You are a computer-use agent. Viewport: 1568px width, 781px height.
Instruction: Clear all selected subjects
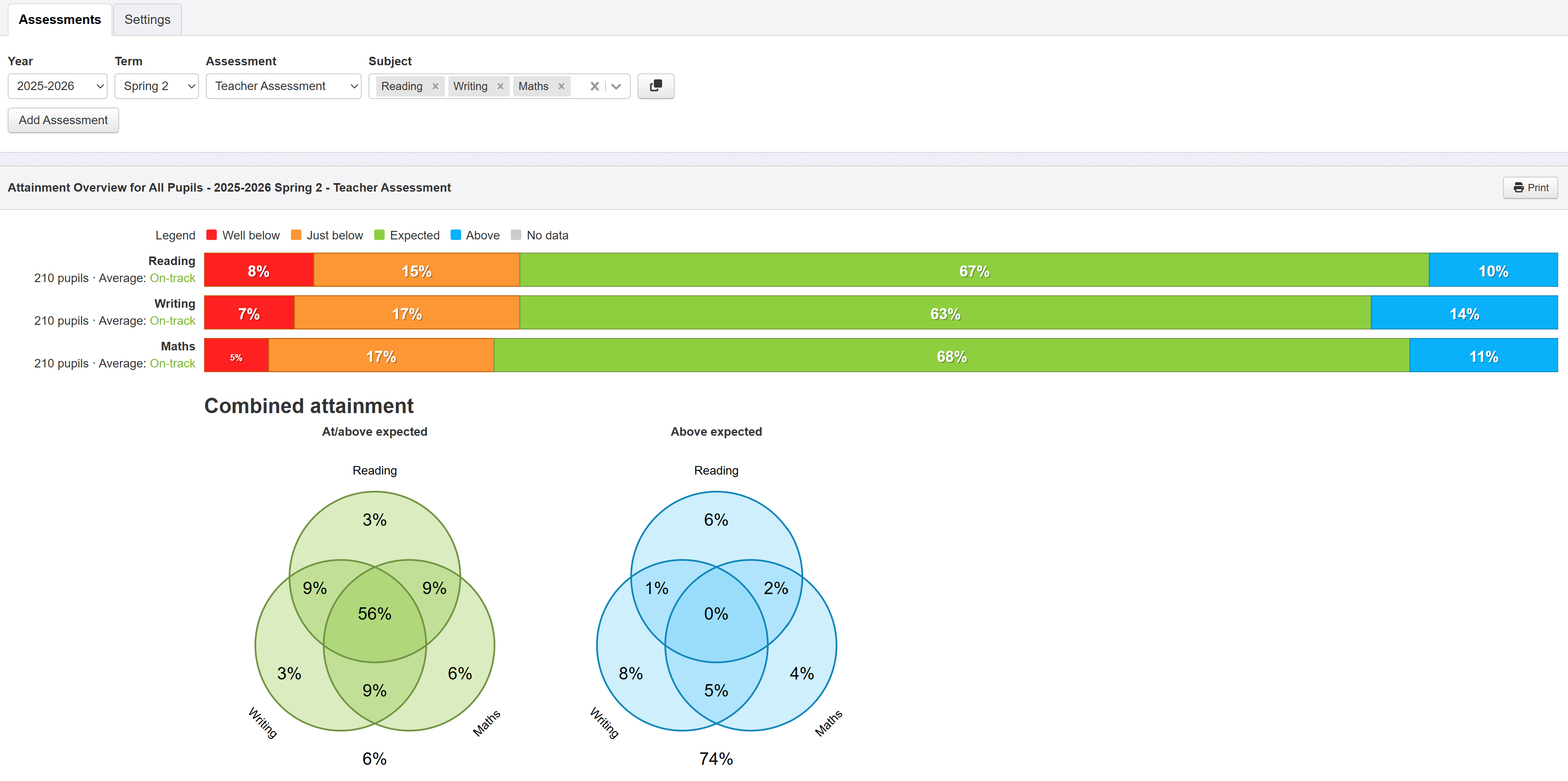pos(594,86)
